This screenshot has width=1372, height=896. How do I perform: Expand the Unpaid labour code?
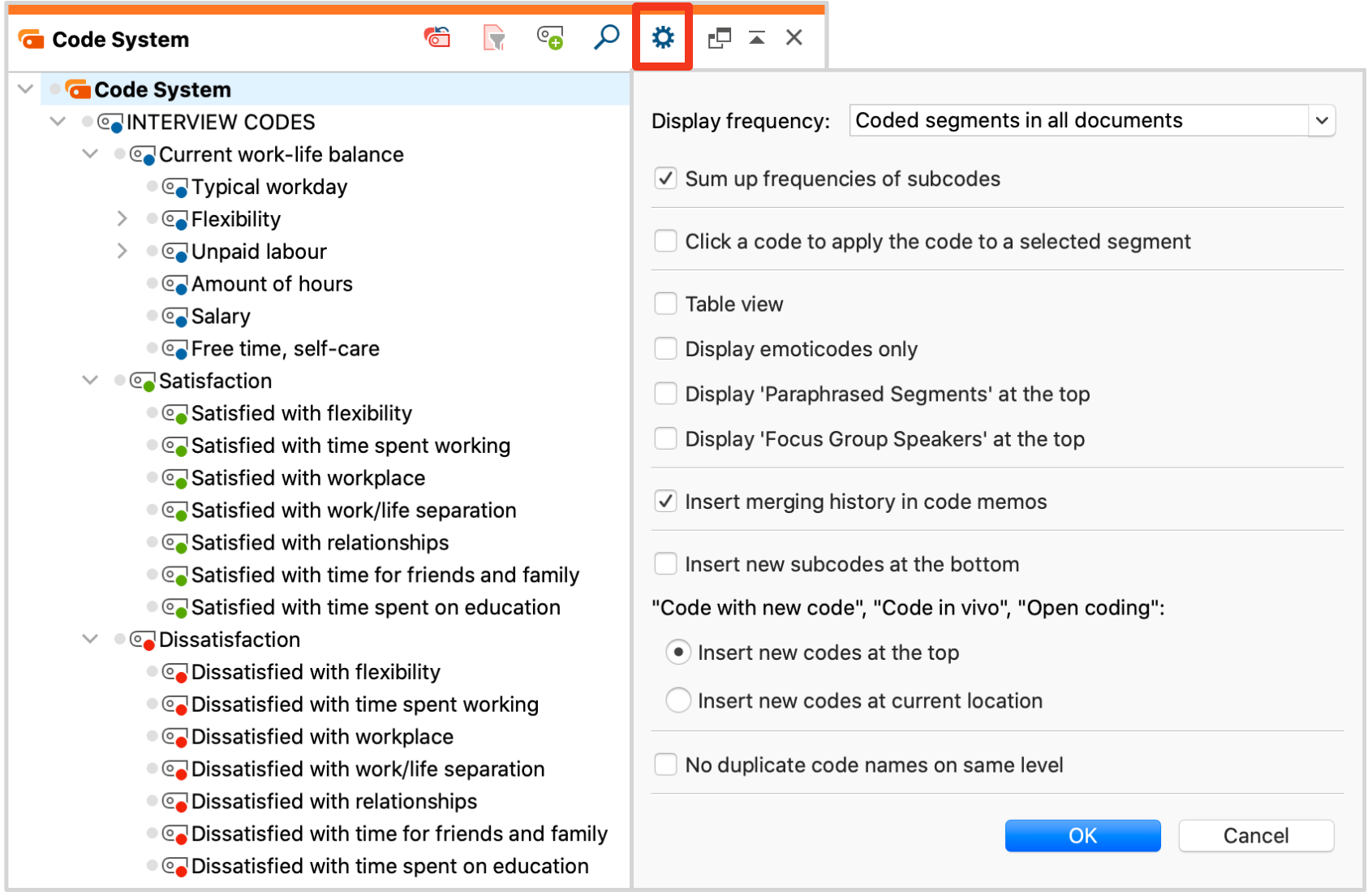123,252
